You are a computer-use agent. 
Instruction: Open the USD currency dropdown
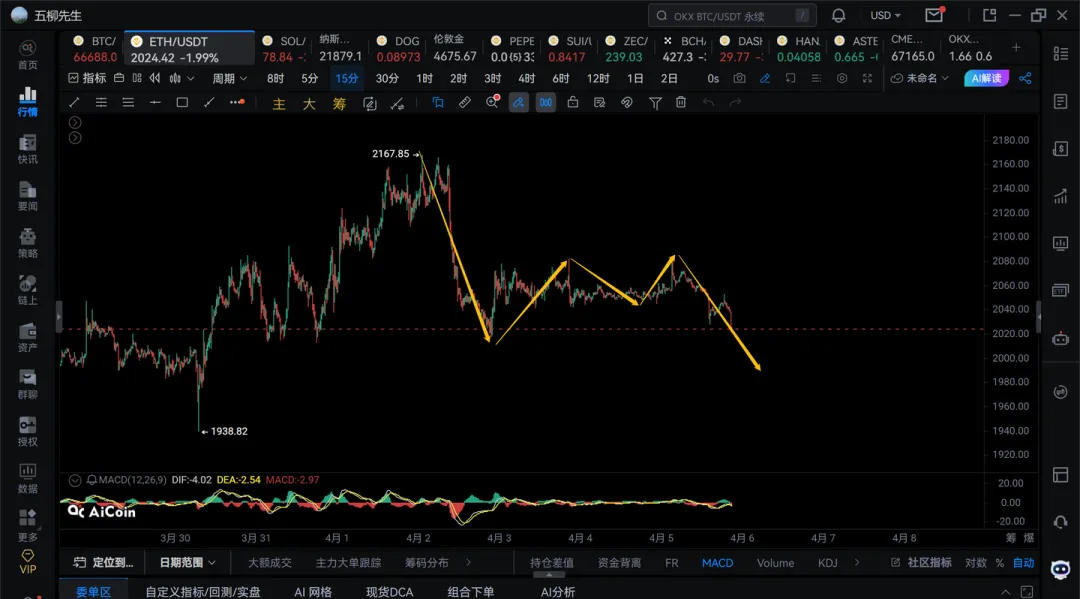[x=885, y=15]
